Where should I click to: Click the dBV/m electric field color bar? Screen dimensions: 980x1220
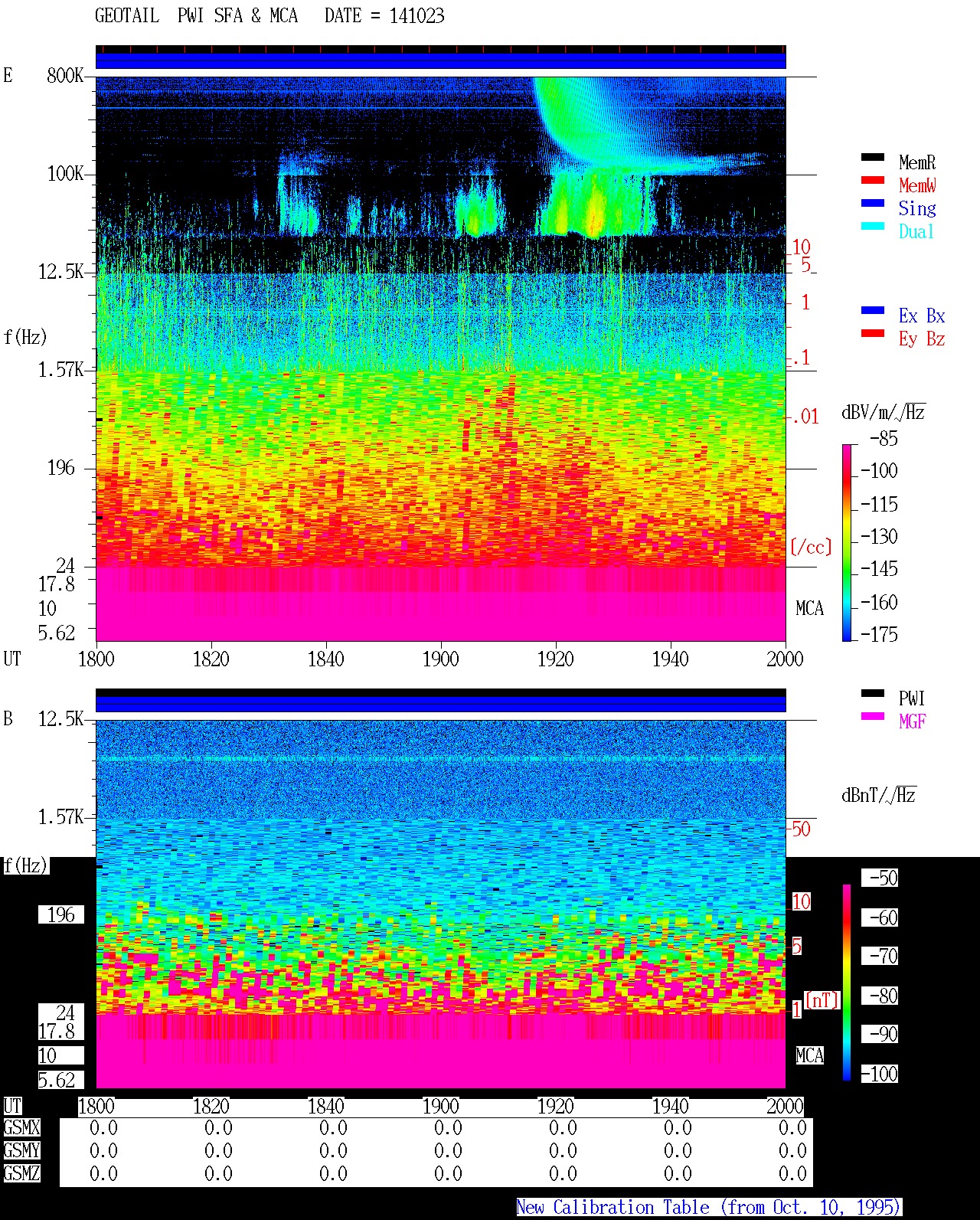(847, 542)
